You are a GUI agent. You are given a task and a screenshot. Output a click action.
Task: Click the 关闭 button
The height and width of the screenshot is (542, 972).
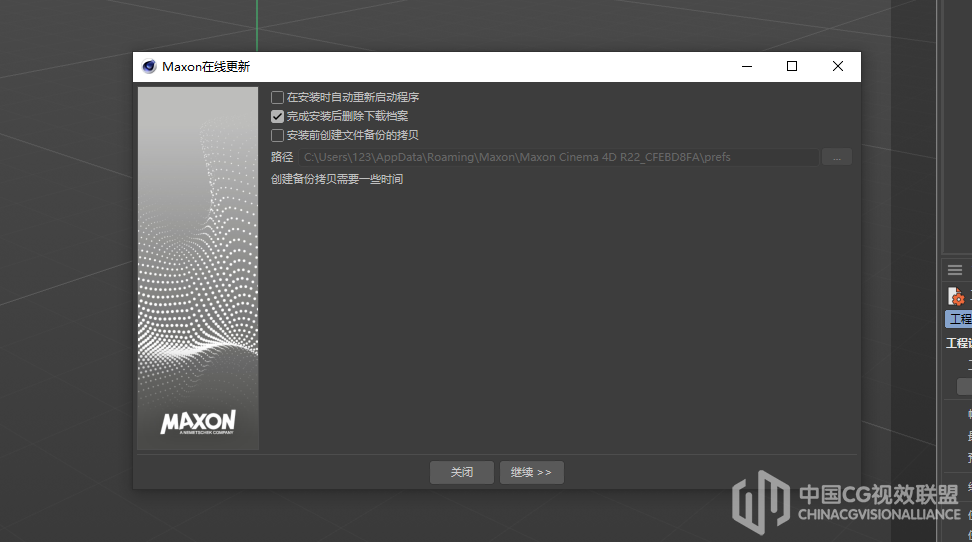(x=462, y=473)
